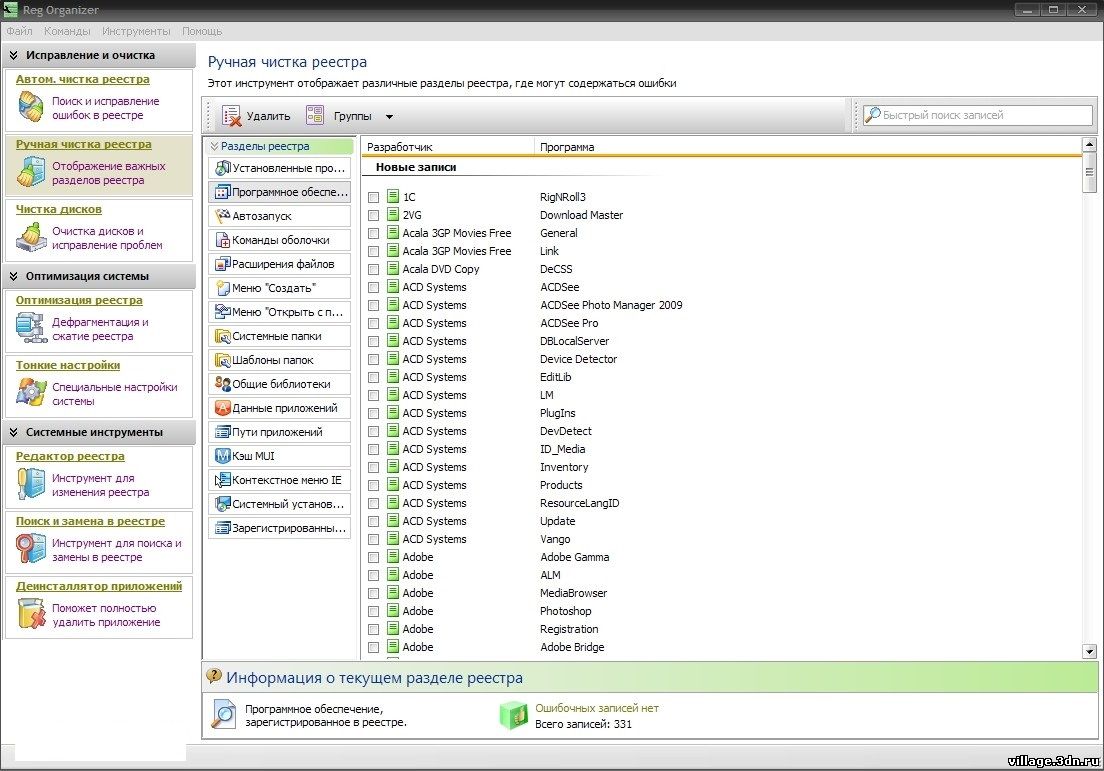Check the 1C RigNRoll3 entry checkbox

pyautogui.click(x=374, y=197)
